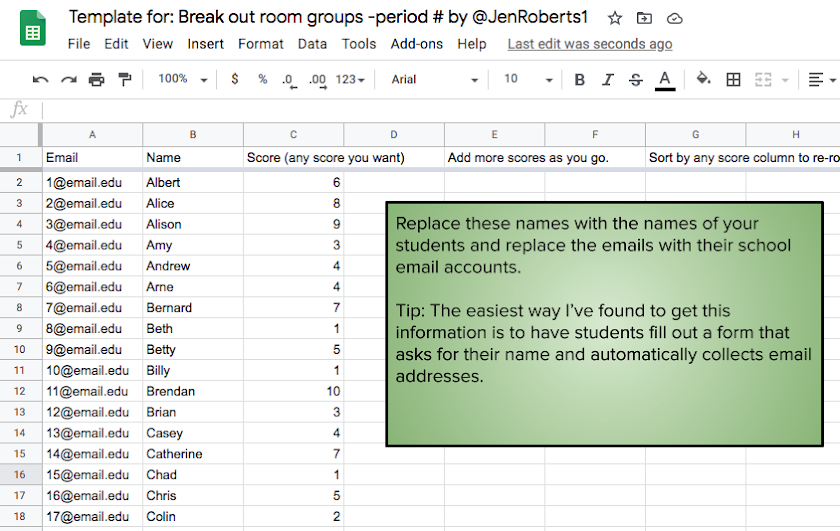Select the green instructions text box

click(604, 324)
